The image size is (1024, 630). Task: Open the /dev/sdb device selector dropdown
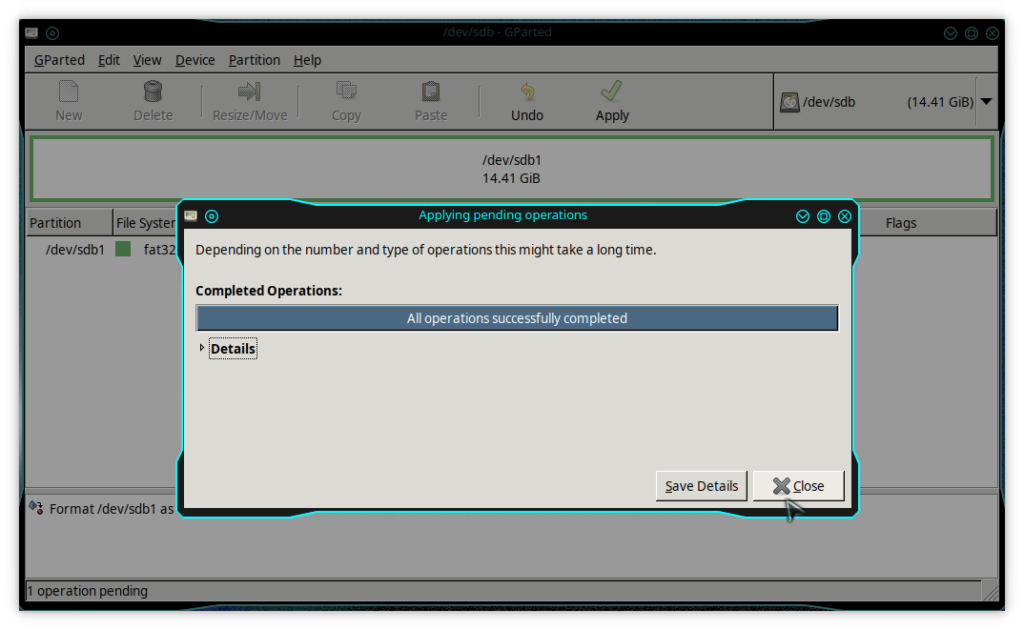985,101
